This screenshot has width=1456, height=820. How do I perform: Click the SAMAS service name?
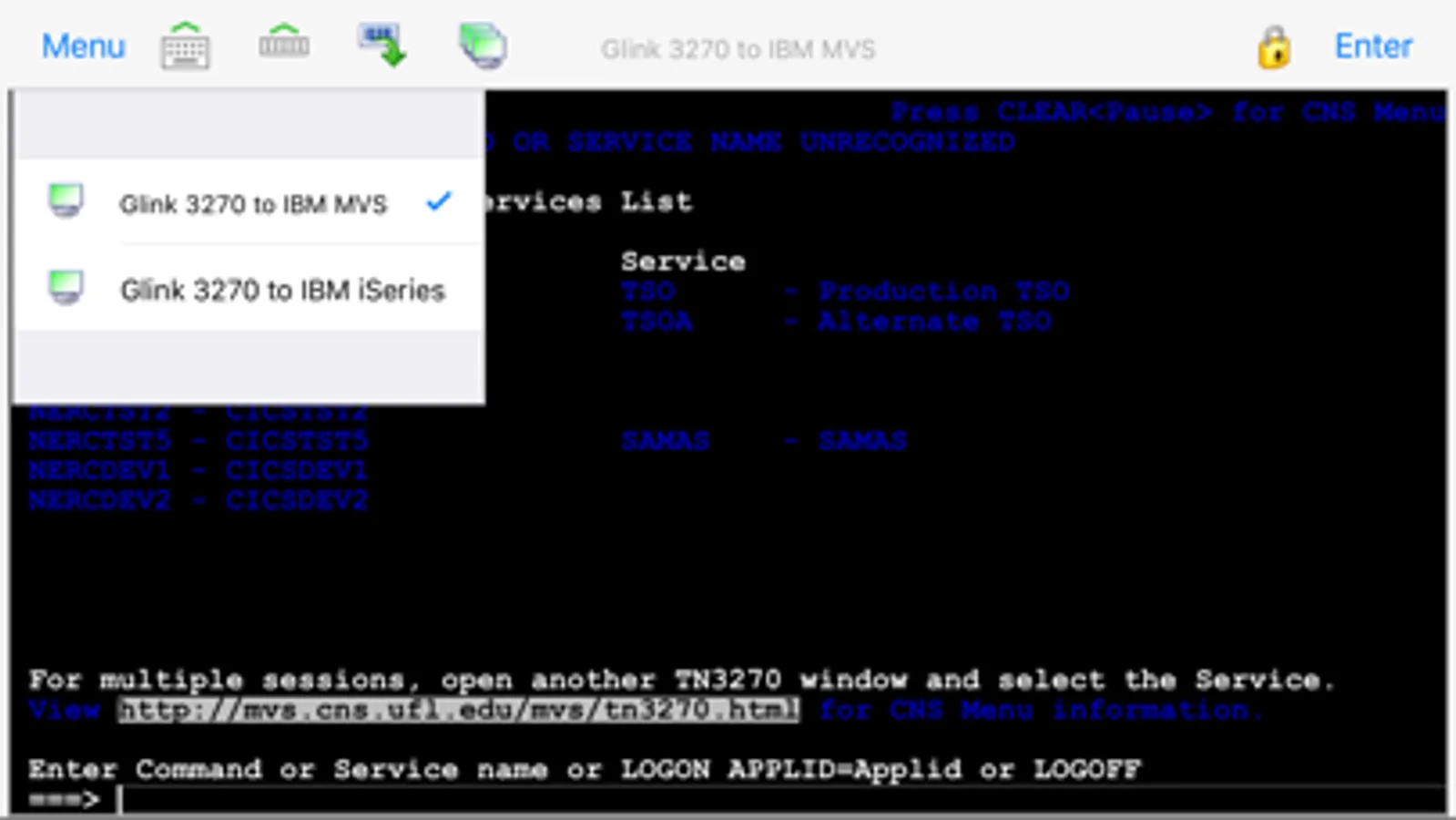click(665, 441)
